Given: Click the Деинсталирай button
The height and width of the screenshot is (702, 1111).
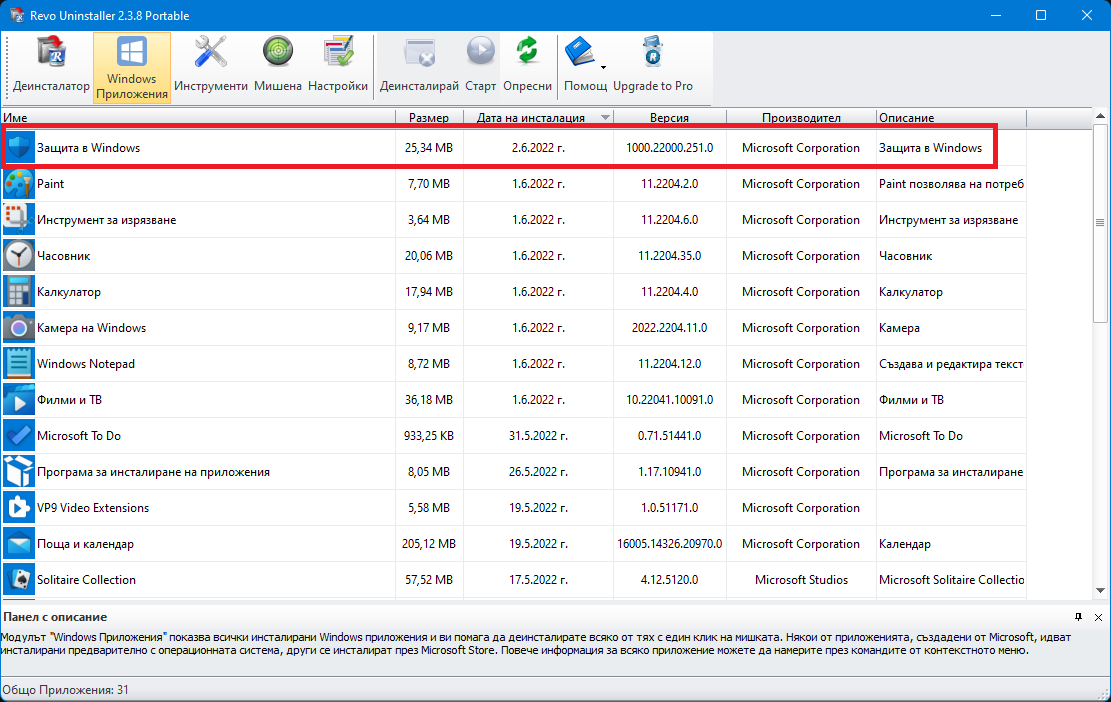Looking at the screenshot, I should (x=419, y=67).
